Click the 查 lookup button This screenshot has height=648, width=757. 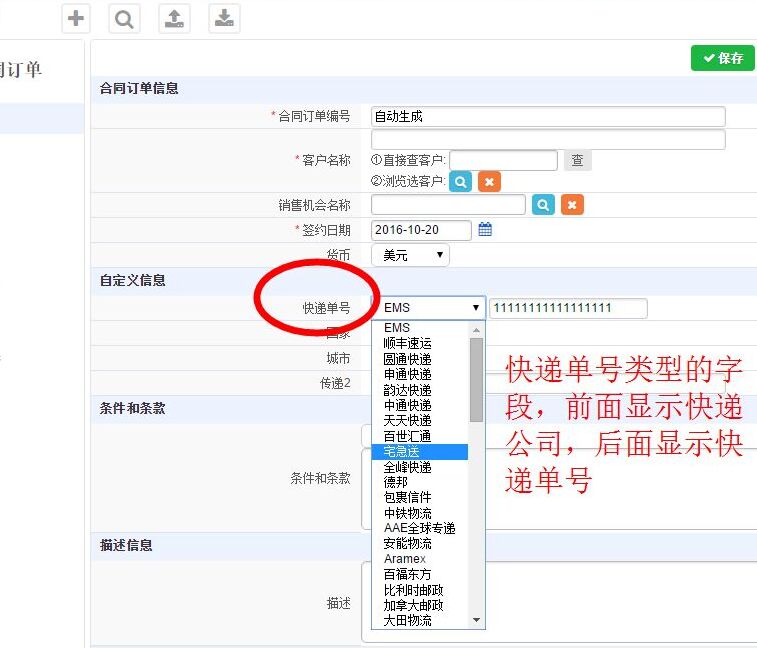coord(577,160)
